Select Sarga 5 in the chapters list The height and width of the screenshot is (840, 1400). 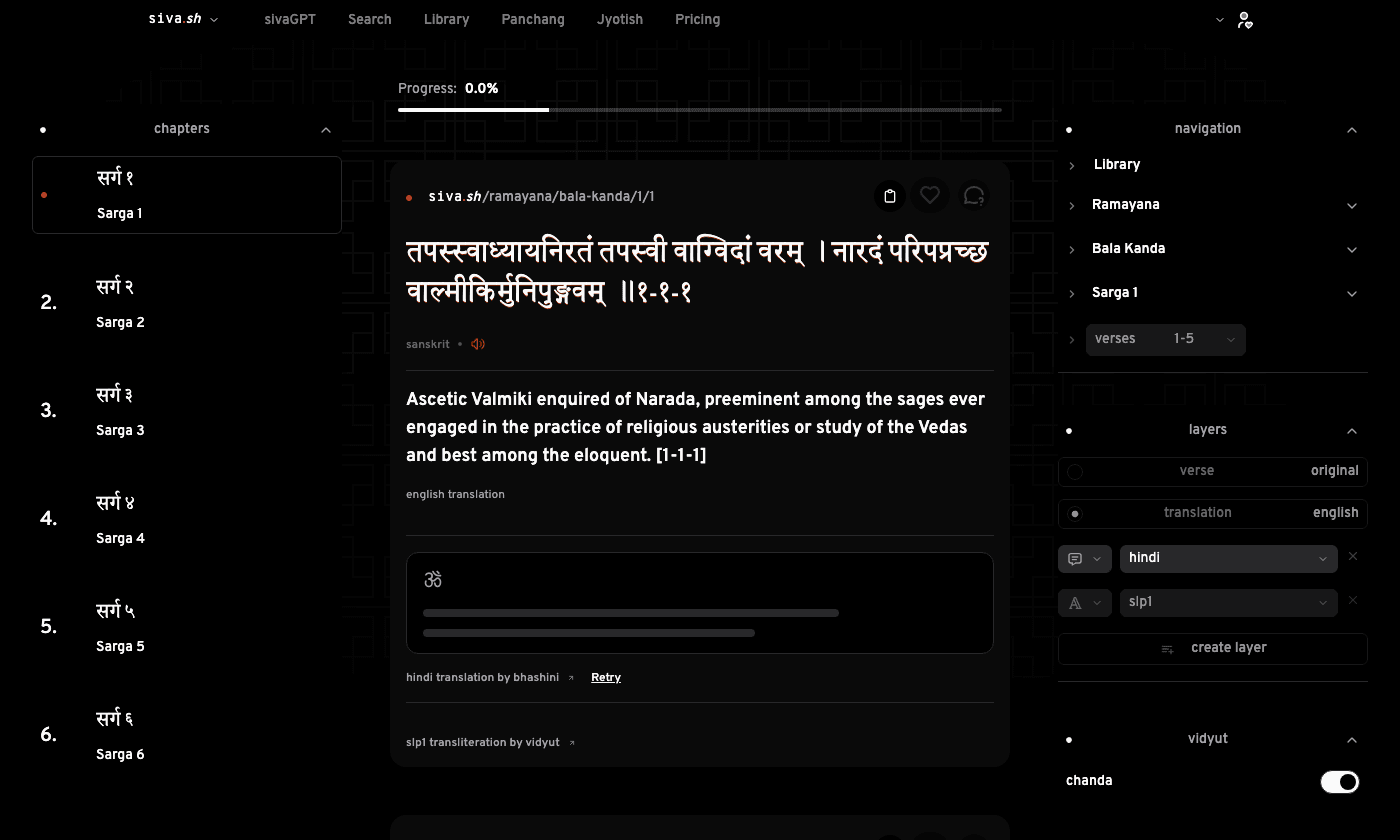[x=187, y=628]
